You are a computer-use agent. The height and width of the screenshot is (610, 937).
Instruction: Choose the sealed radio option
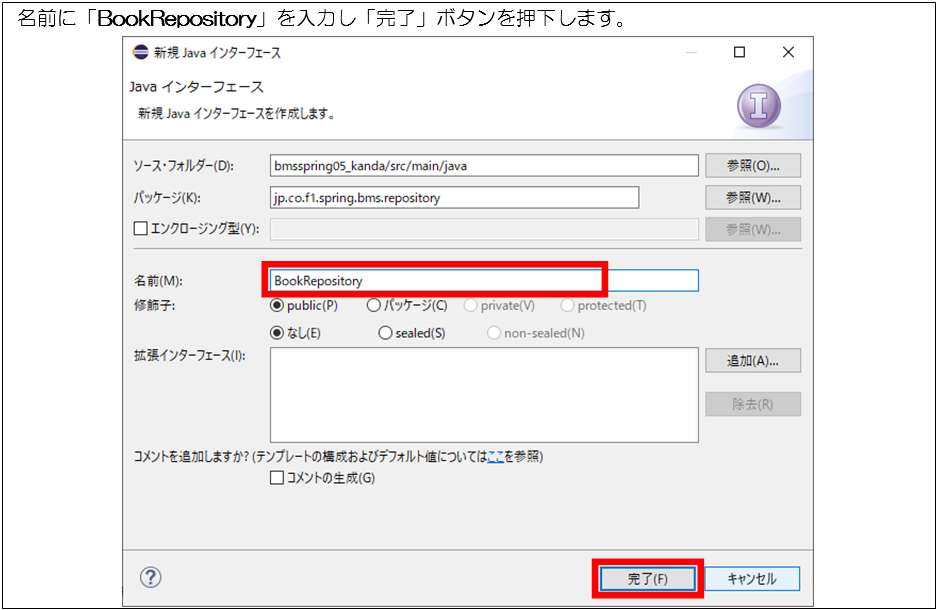385,333
